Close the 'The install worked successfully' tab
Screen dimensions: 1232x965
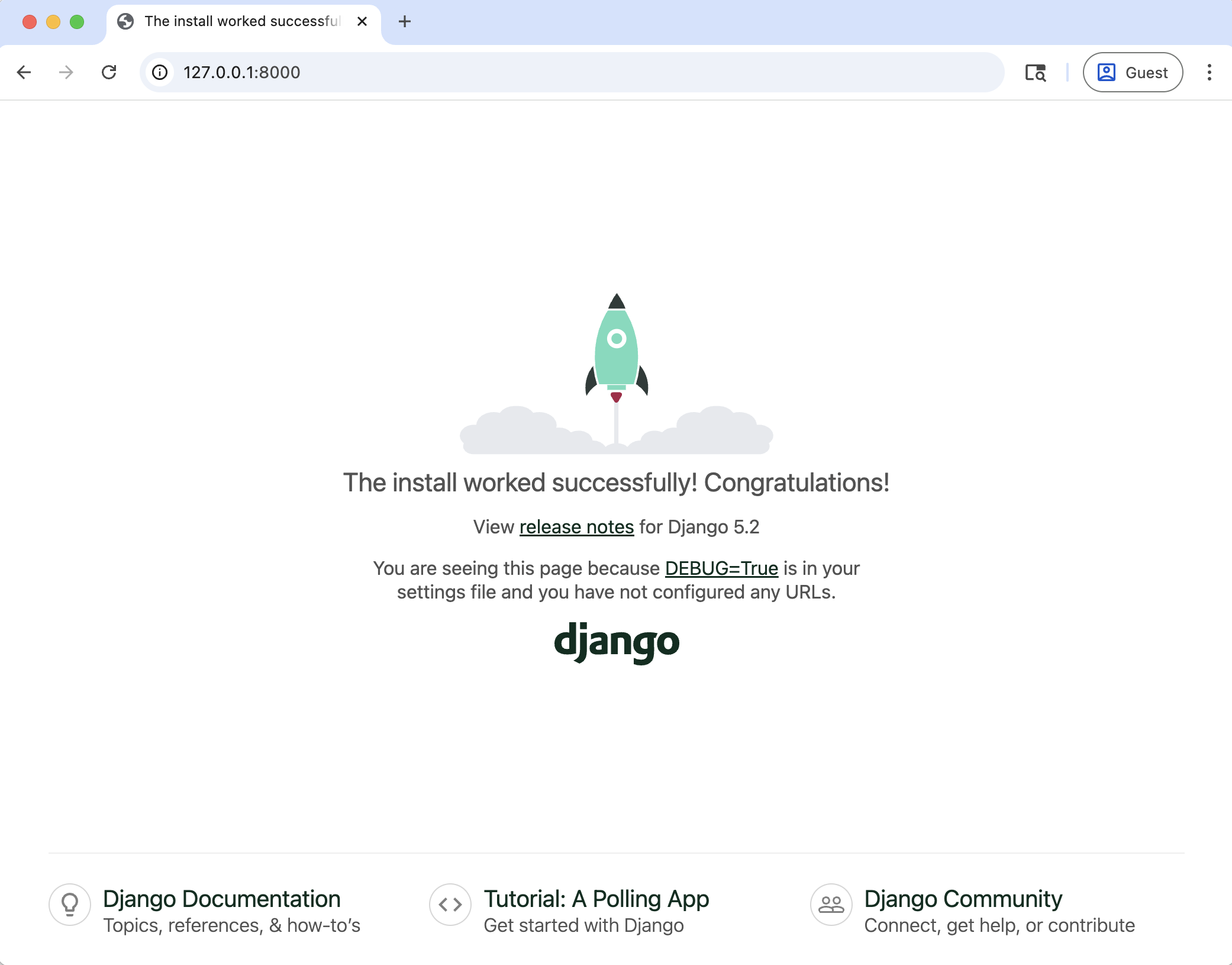[362, 22]
